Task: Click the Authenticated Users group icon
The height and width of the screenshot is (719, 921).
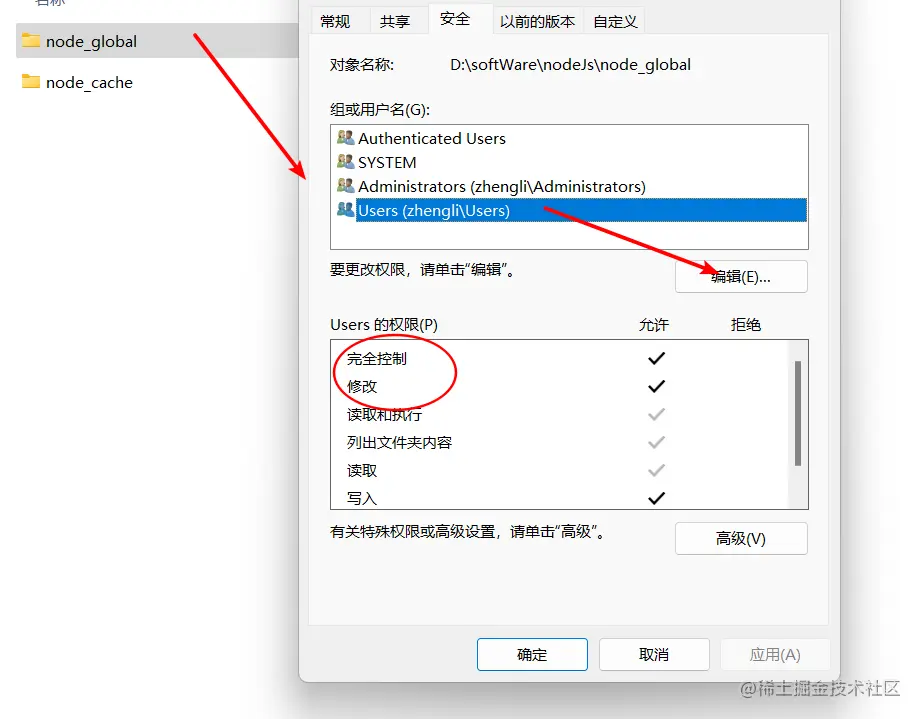Action: pos(345,137)
